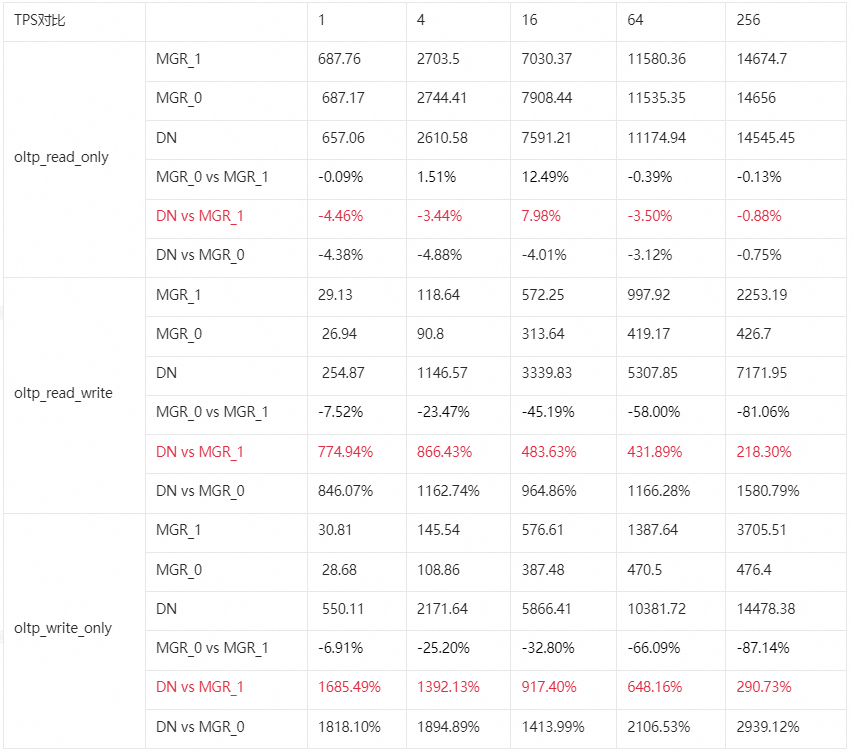Click the red 774.94% cell
Screen dimensions: 854x752
point(345,452)
